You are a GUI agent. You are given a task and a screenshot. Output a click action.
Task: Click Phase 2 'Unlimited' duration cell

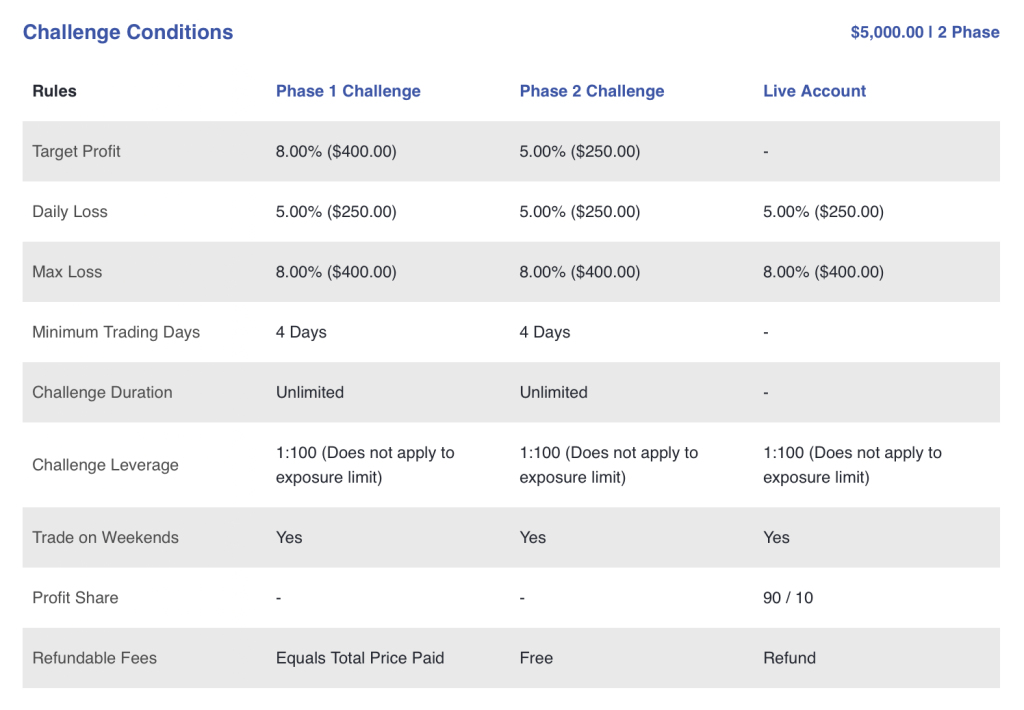(x=554, y=392)
